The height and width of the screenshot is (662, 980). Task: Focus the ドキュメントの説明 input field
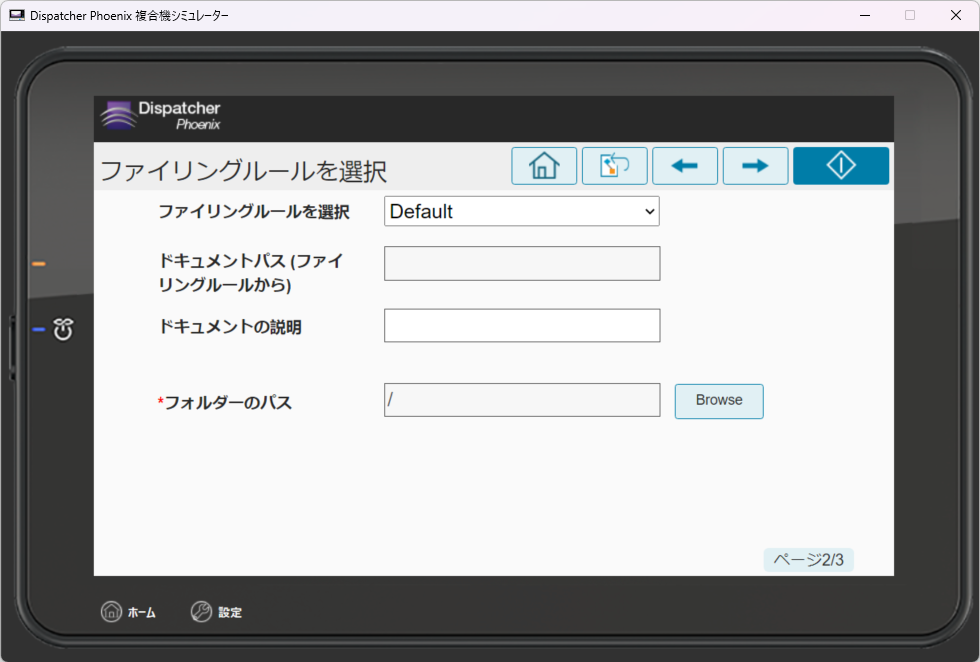coord(521,326)
